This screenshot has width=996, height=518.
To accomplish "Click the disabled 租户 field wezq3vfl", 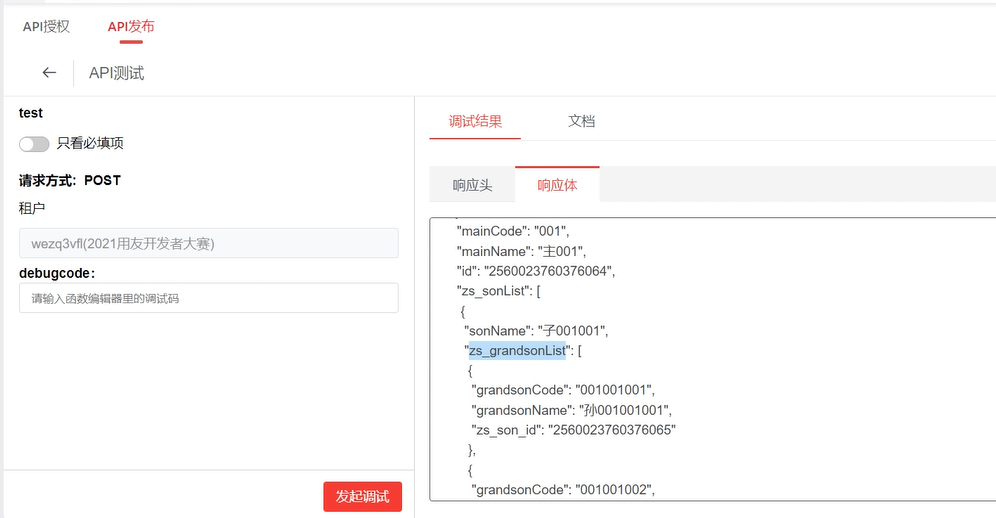I will point(209,243).
